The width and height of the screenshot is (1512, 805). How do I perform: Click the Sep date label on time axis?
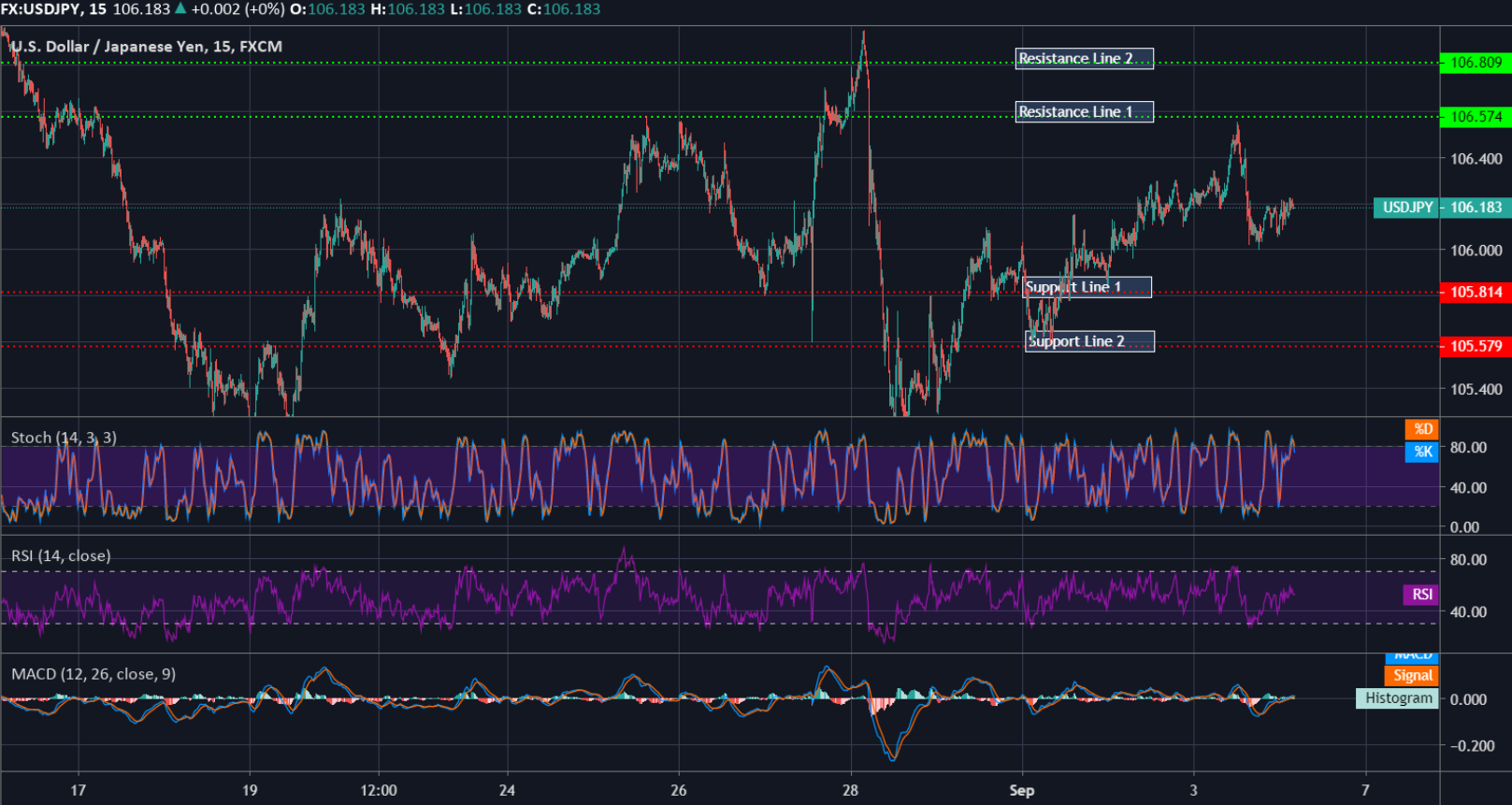click(x=1022, y=790)
